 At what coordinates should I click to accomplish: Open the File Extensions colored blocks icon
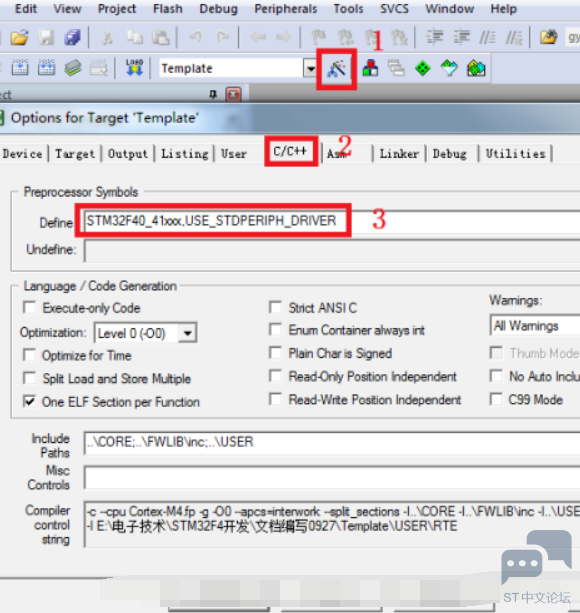pyautogui.click(x=370, y=68)
